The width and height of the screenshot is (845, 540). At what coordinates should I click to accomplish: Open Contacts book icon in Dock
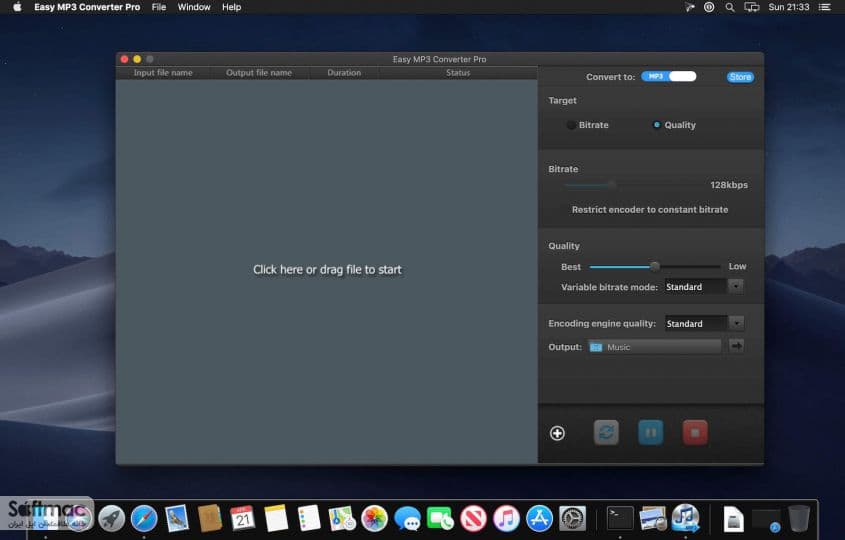coord(210,519)
